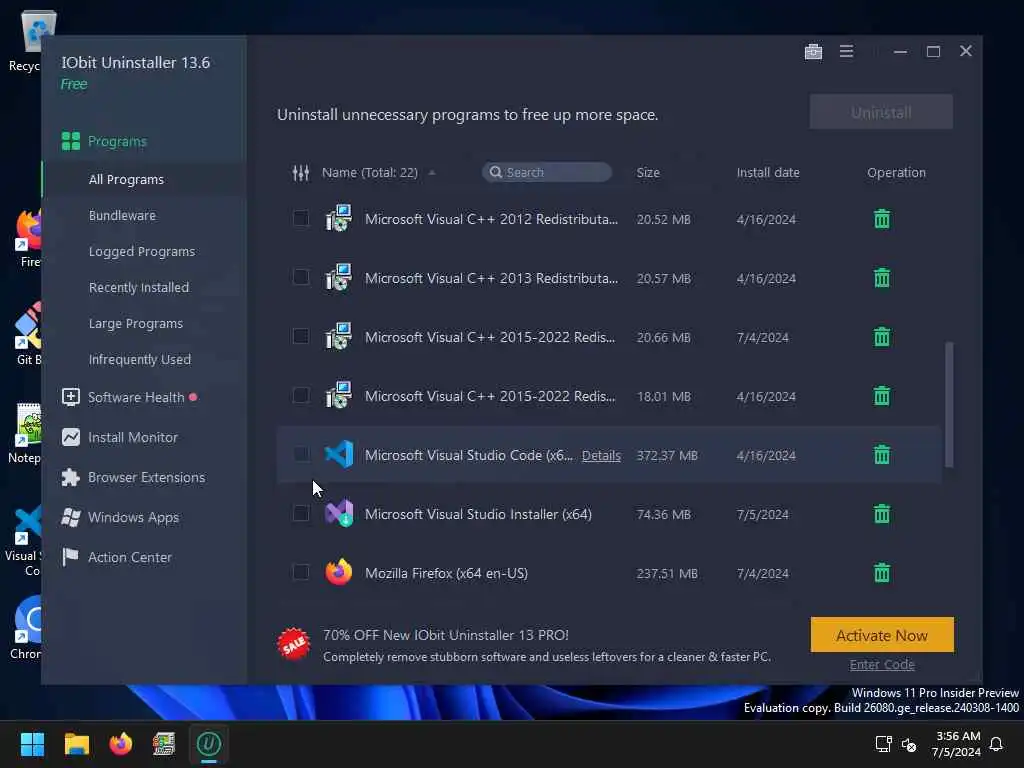Open the taskbar notifications bell
Viewport: 1024px width, 768px height.
click(x=996, y=744)
